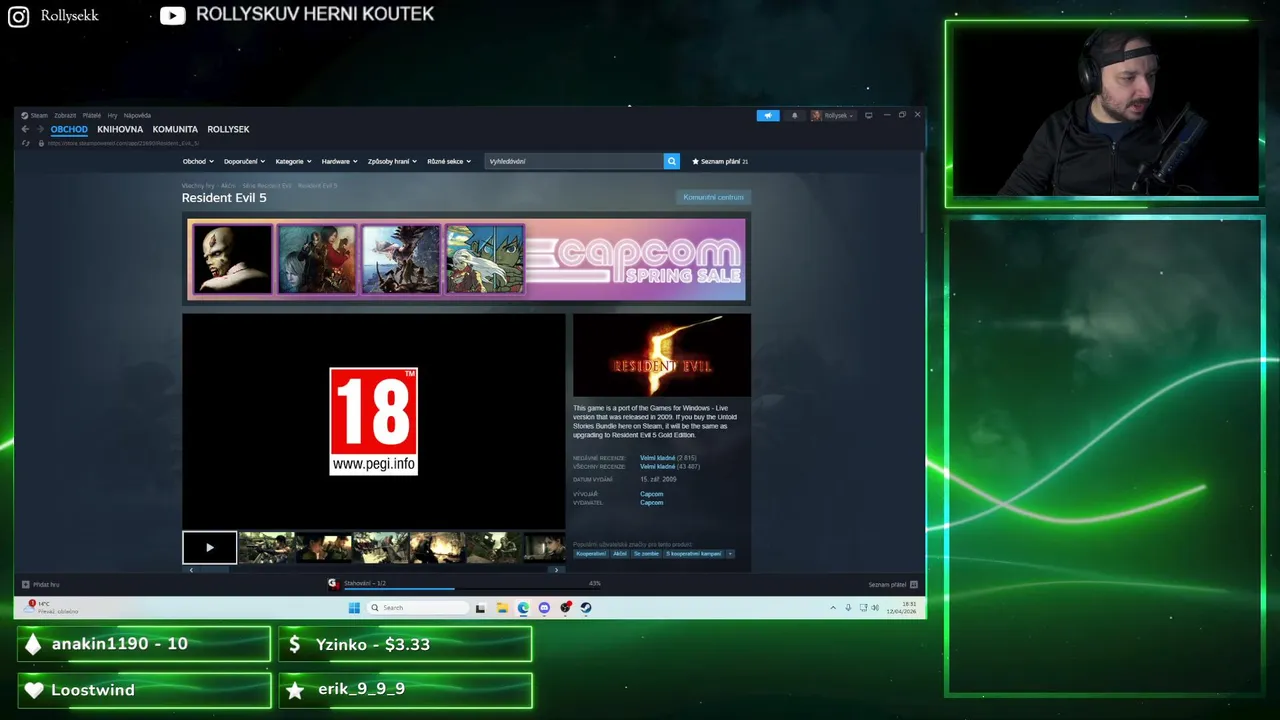Click the store search field Vyhledávání
1280x720 pixels.
click(x=574, y=161)
